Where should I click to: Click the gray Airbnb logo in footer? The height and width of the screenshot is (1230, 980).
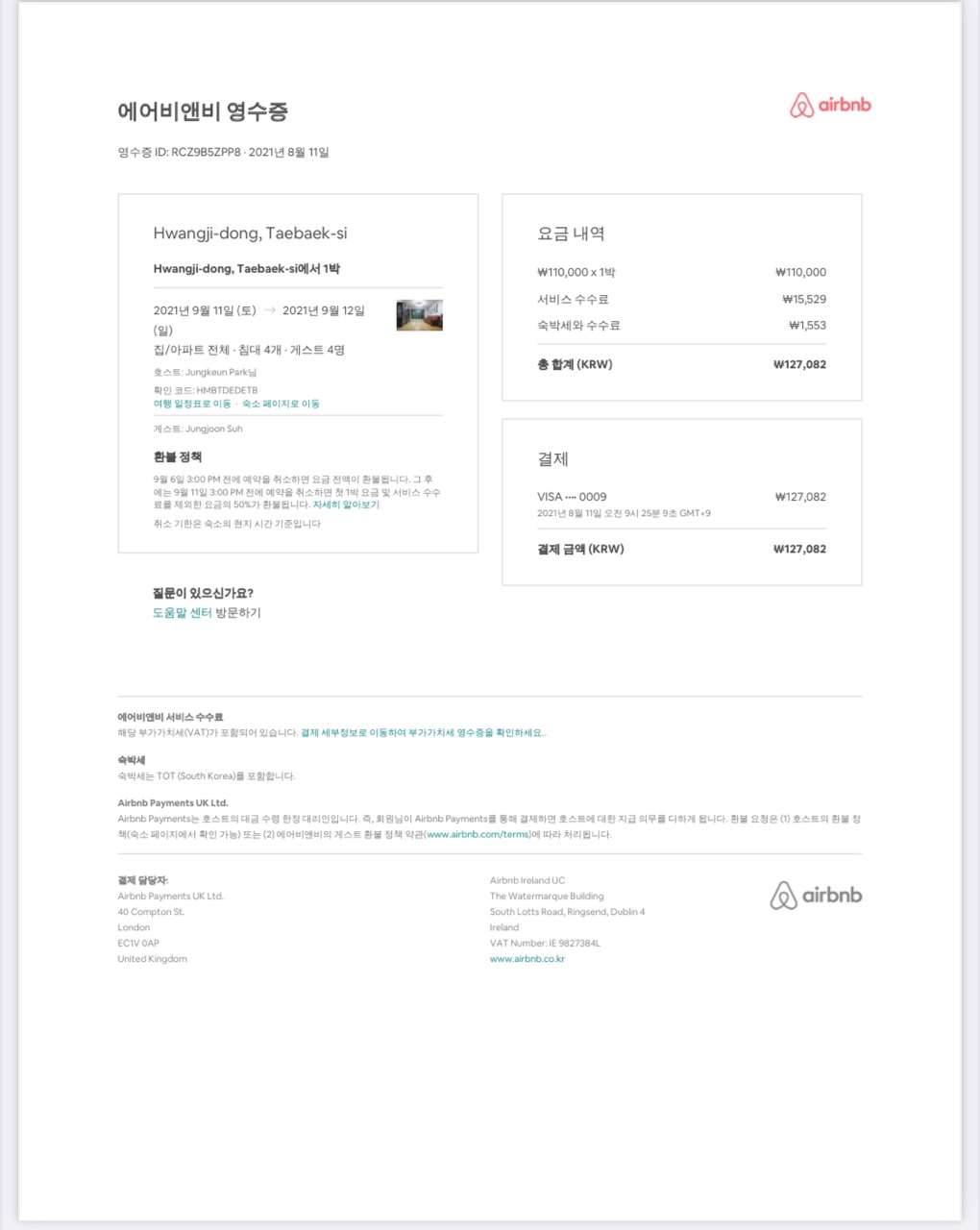coord(816,896)
